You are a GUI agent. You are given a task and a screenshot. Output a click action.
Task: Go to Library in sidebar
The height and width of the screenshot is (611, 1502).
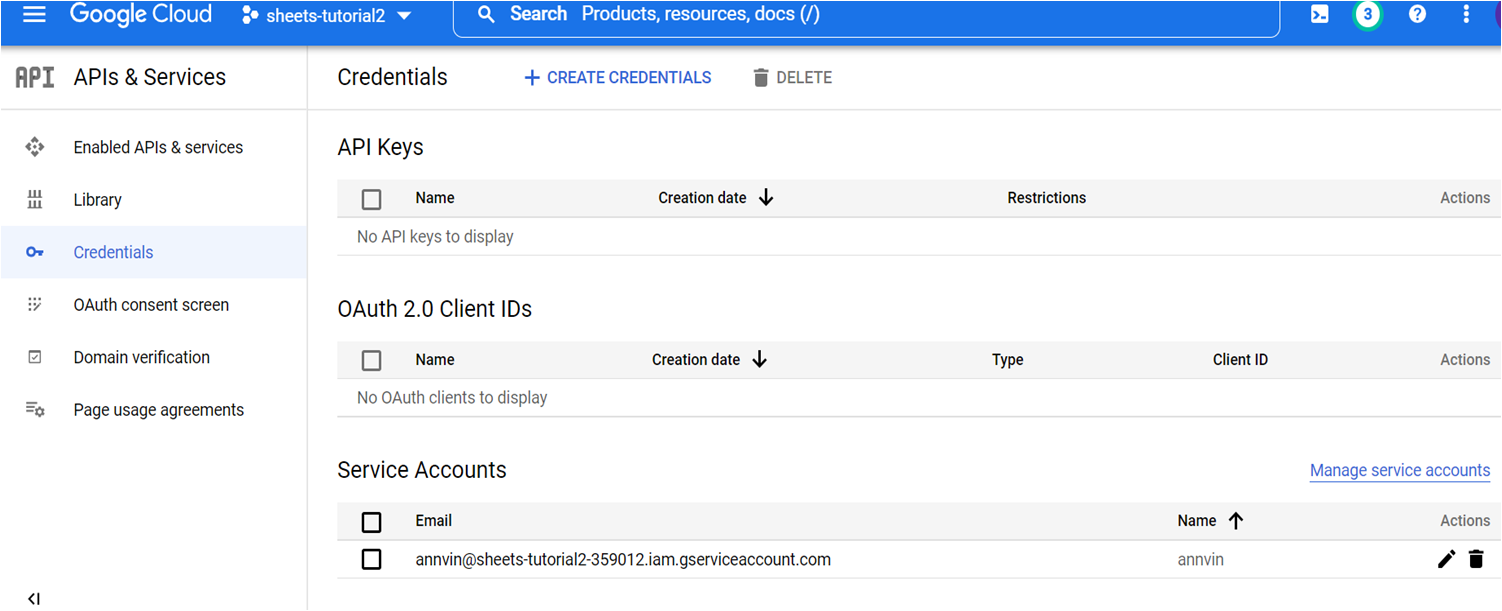point(97,200)
